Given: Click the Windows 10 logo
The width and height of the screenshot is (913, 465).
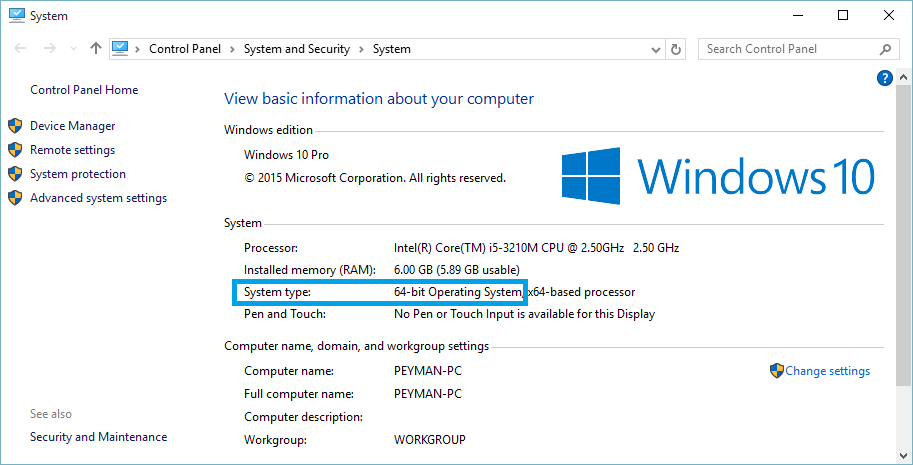Looking at the screenshot, I should (718, 176).
